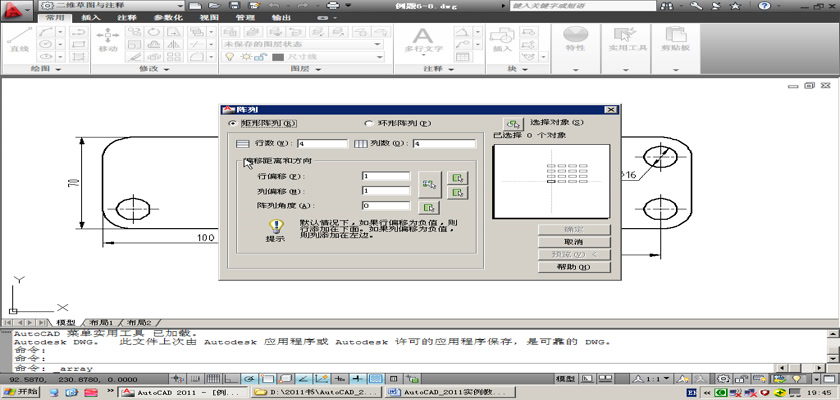Click the Help (帮助) button
The width and height of the screenshot is (840, 400).
click(573, 267)
